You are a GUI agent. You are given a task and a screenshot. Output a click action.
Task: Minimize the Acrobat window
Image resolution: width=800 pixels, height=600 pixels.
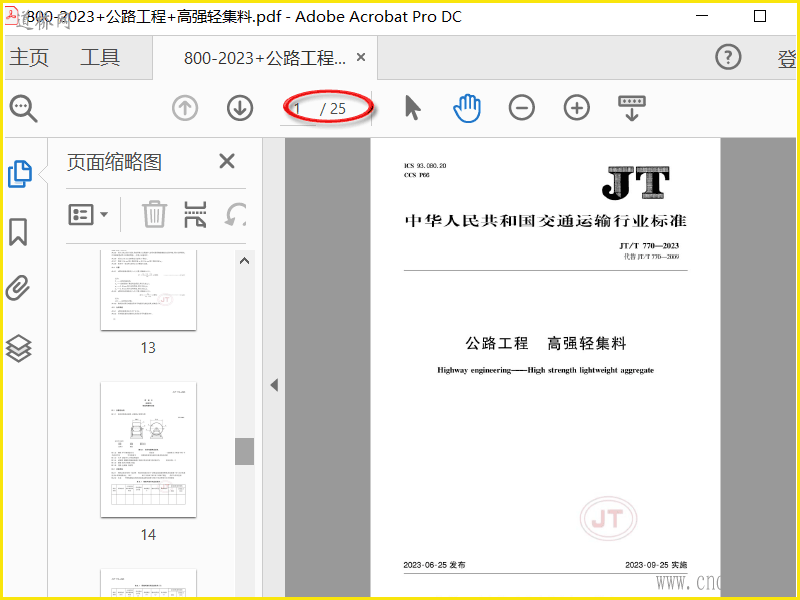[702, 16]
